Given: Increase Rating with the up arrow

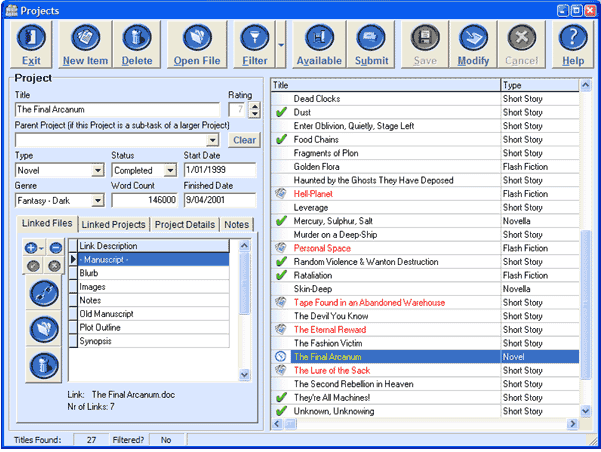Looking at the screenshot, I should pos(254,105).
